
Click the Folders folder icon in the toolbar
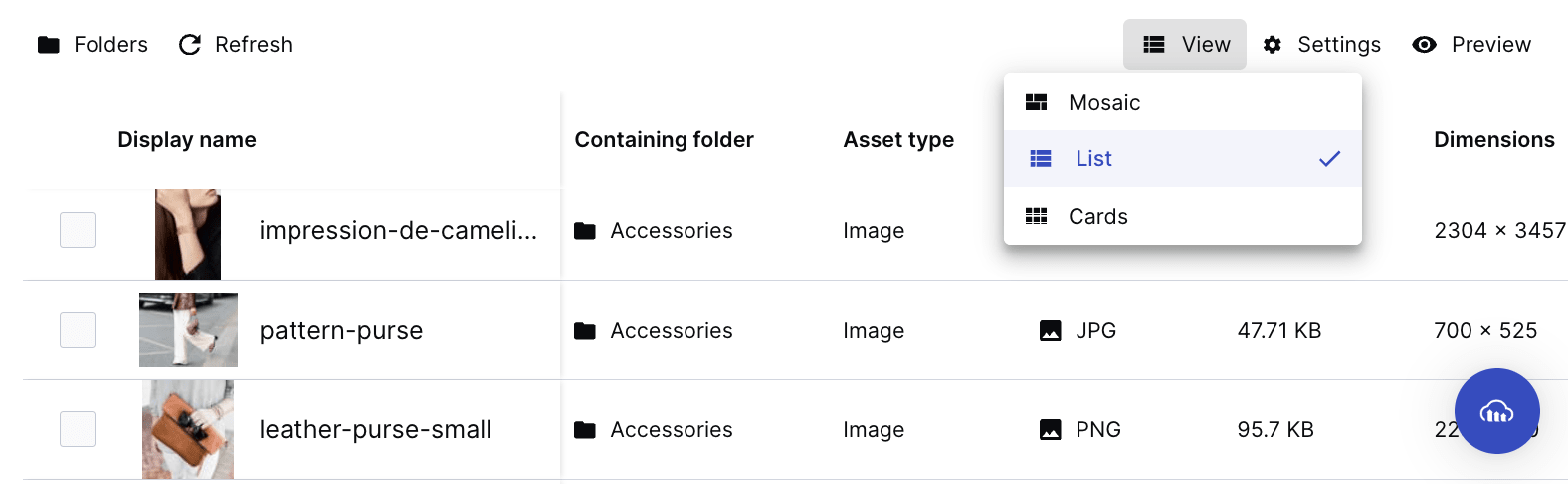(49, 45)
